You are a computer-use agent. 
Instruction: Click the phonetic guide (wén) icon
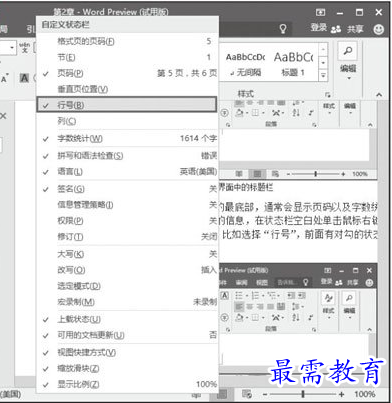[x=24, y=47]
